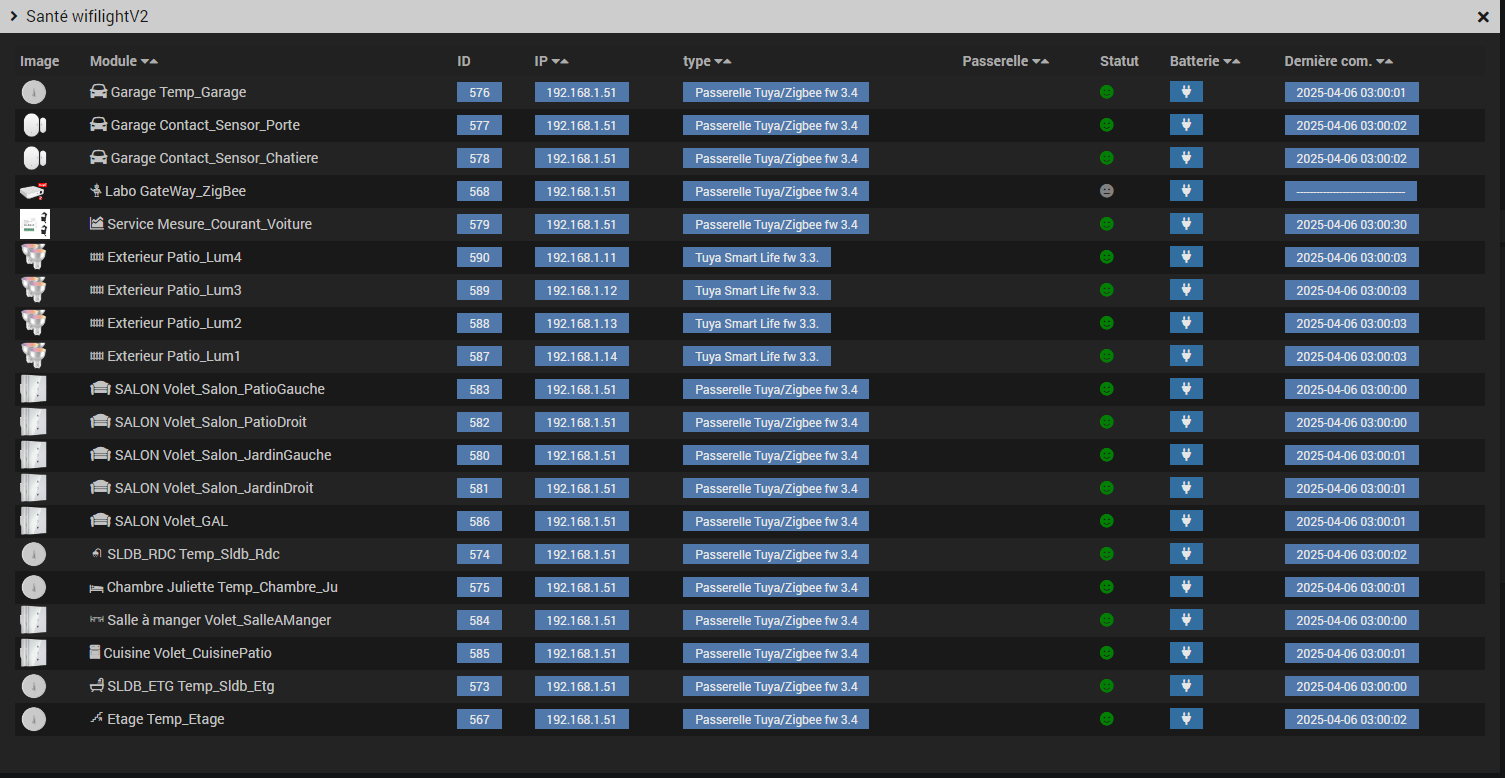Image resolution: width=1505 pixels, height=778 pixels.
Task: Click the plug icon for SALON Volet_Salon_JardinDroit
Action: [x=1186, y=488]
